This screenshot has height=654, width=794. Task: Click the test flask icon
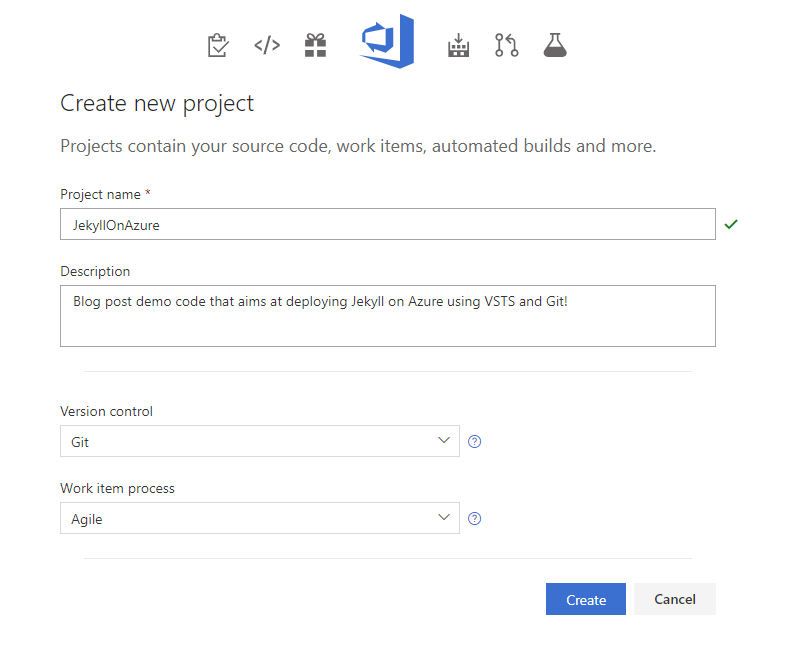click(555, 45)
